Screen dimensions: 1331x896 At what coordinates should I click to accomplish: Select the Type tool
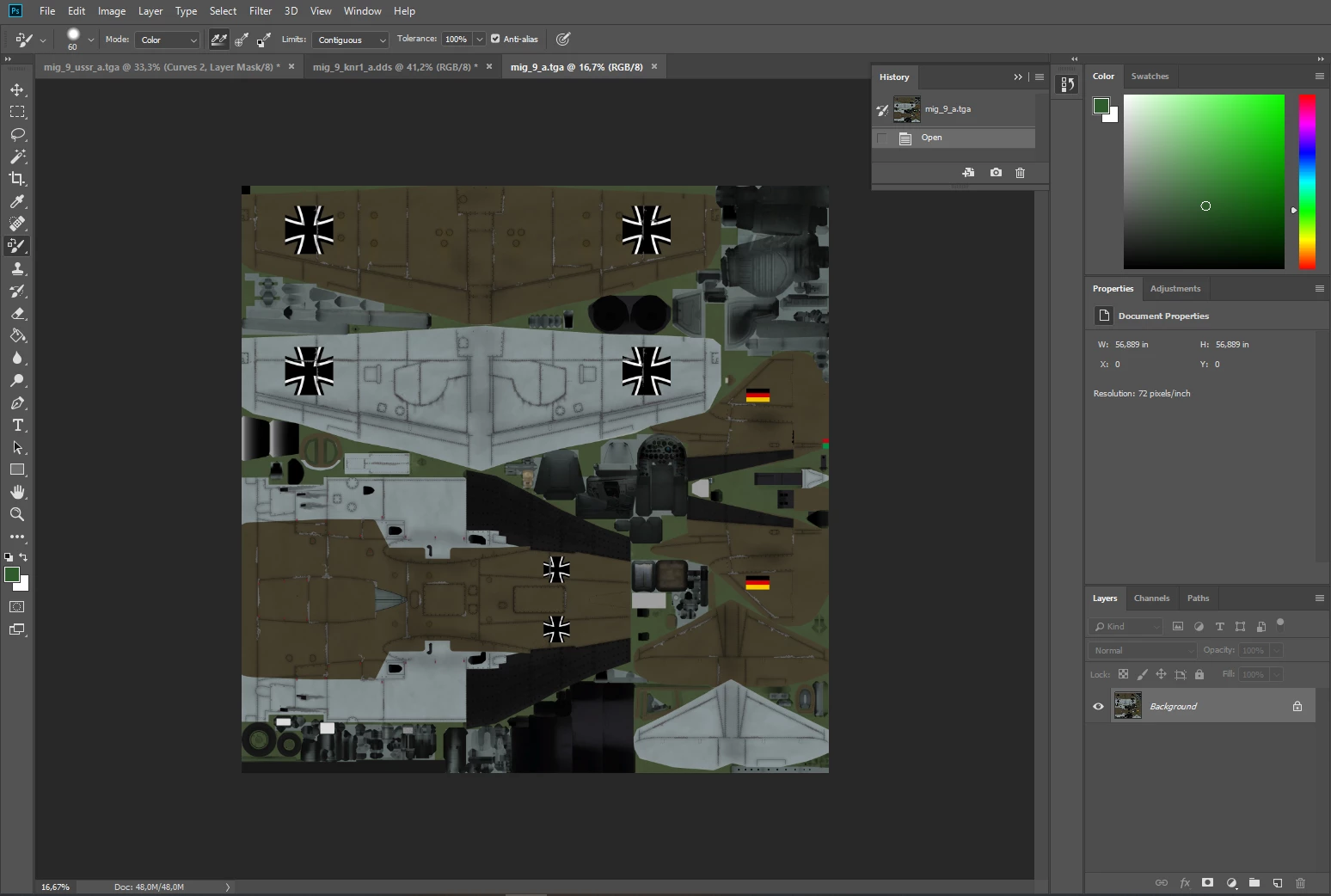pyautogui.click(x=17, y=425)
